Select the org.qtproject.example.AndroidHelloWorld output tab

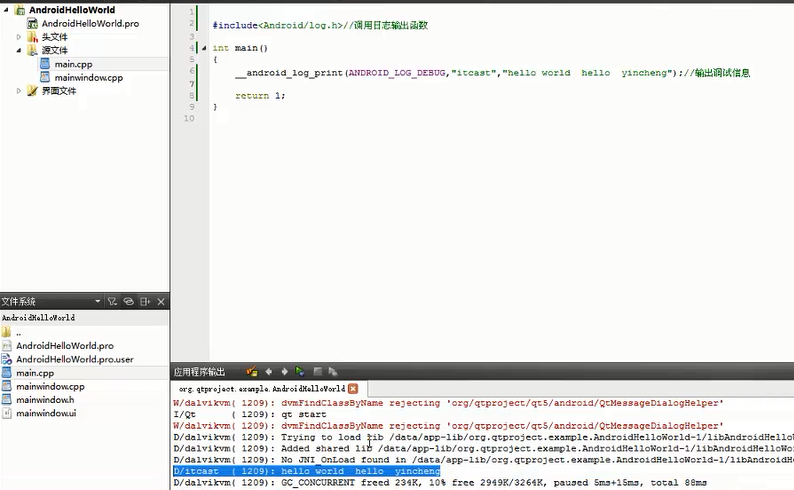(x=262, y=389)
